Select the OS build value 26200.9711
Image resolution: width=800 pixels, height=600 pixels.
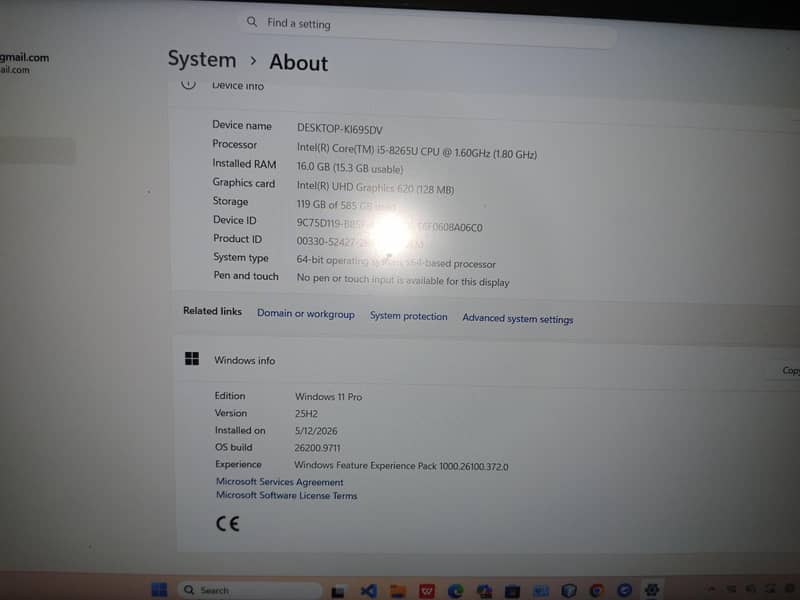point(317,447)
